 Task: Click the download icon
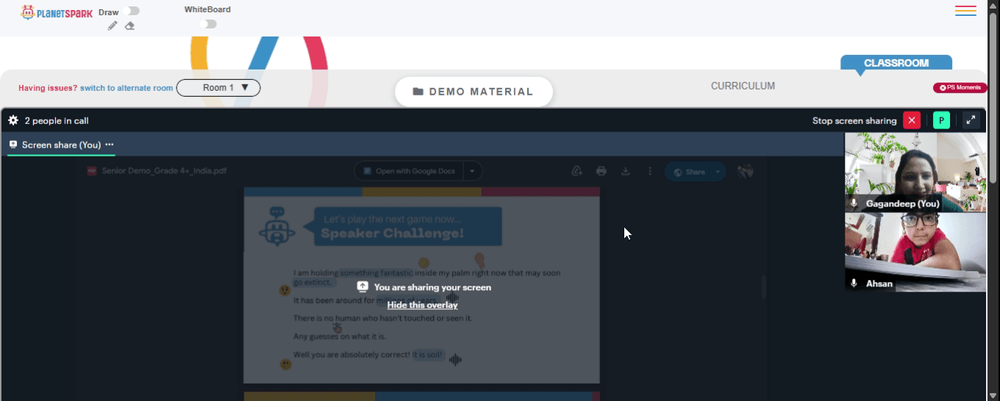pos(626,171)
